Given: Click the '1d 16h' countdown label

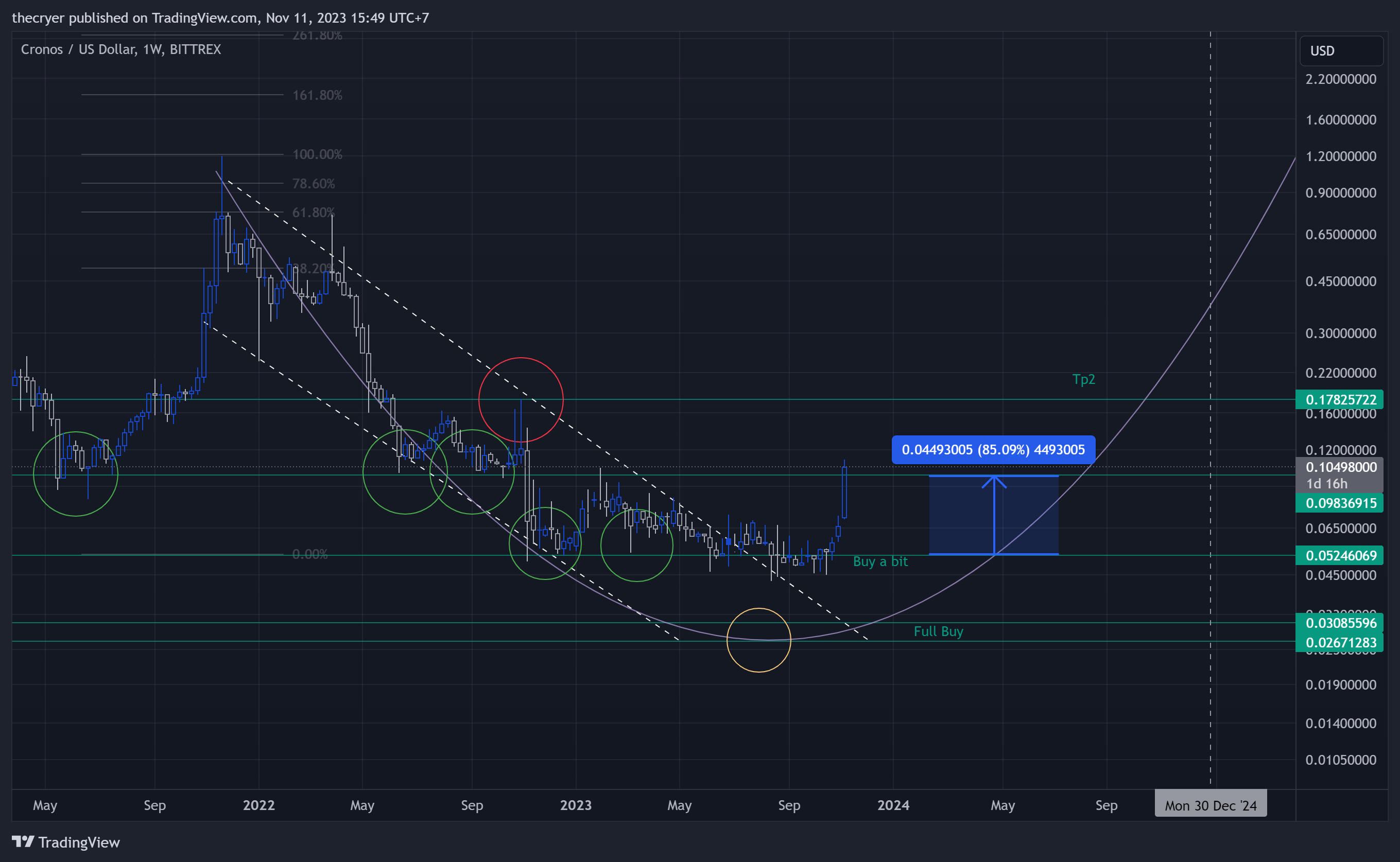Looking at the screenshot, I should click(1326, 484).
